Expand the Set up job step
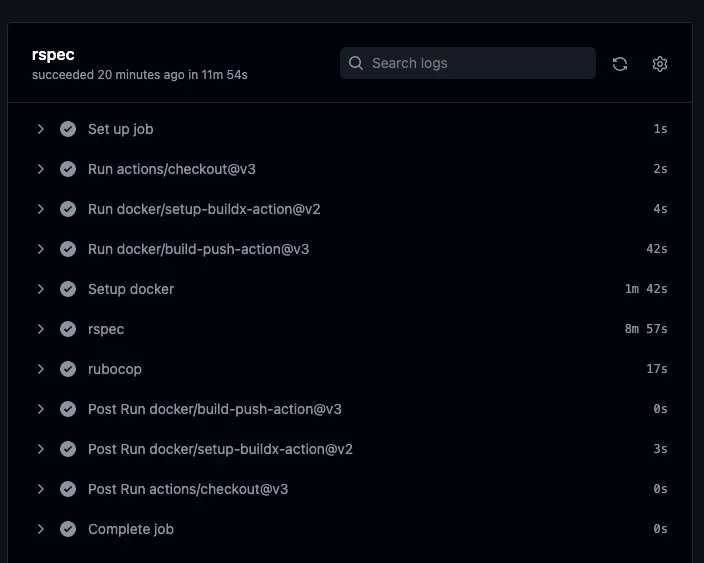The height and width of the screenshot is (563, 704). point(41,129)
